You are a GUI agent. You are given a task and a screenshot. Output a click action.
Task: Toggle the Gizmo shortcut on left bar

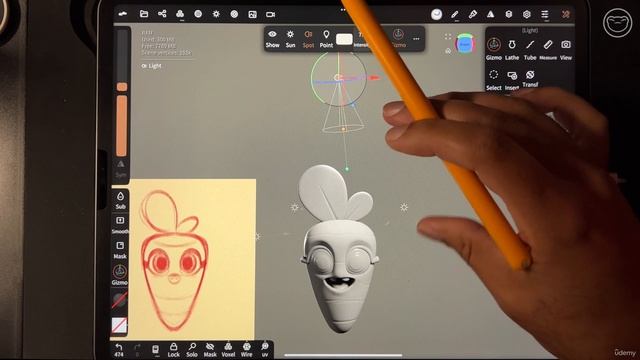tap(120, 275)
